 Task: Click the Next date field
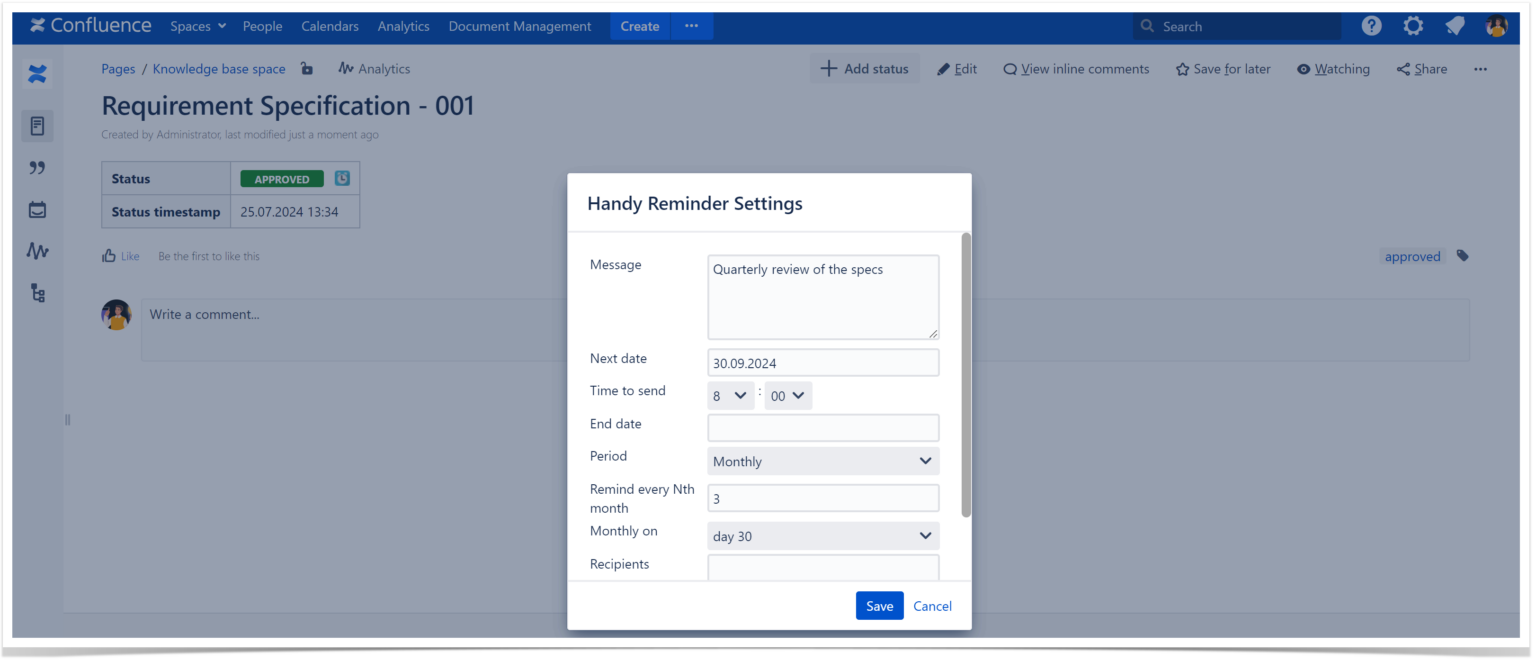point(823,362)
